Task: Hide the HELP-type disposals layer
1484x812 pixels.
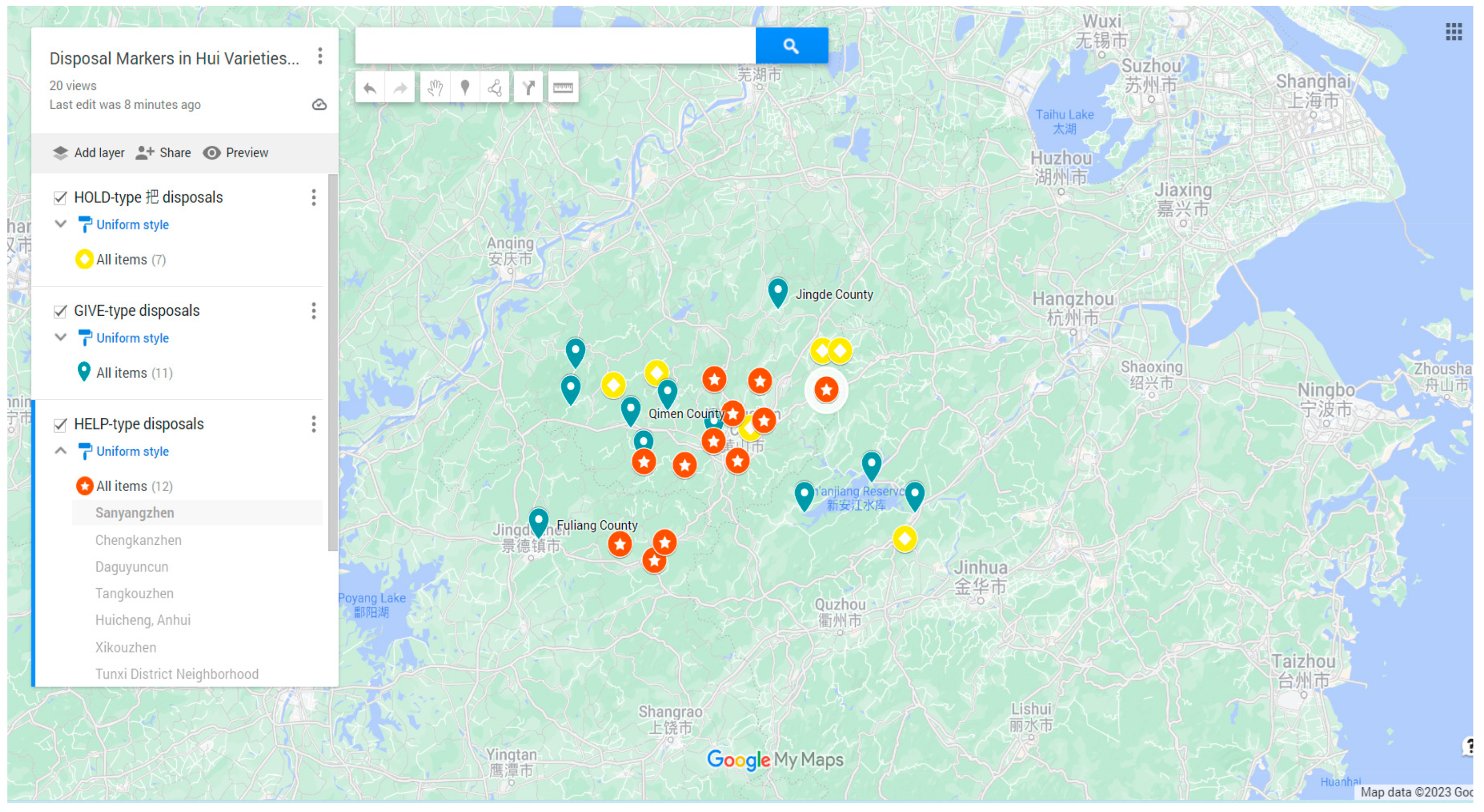Action: pos(61,425)
